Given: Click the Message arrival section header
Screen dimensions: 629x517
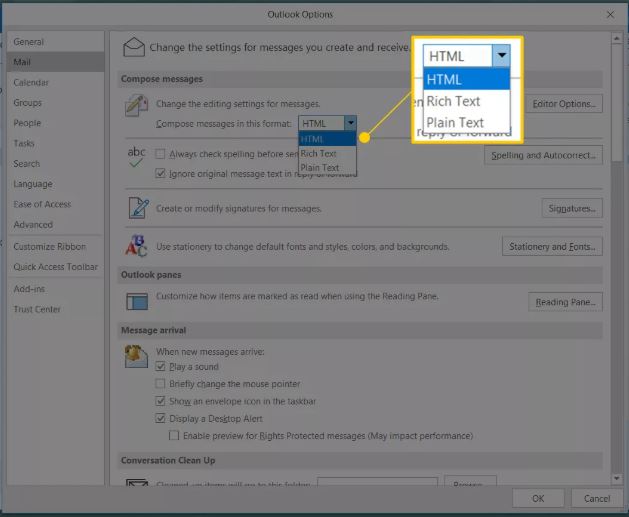Looking at the screenshot, I should [360, 330].
